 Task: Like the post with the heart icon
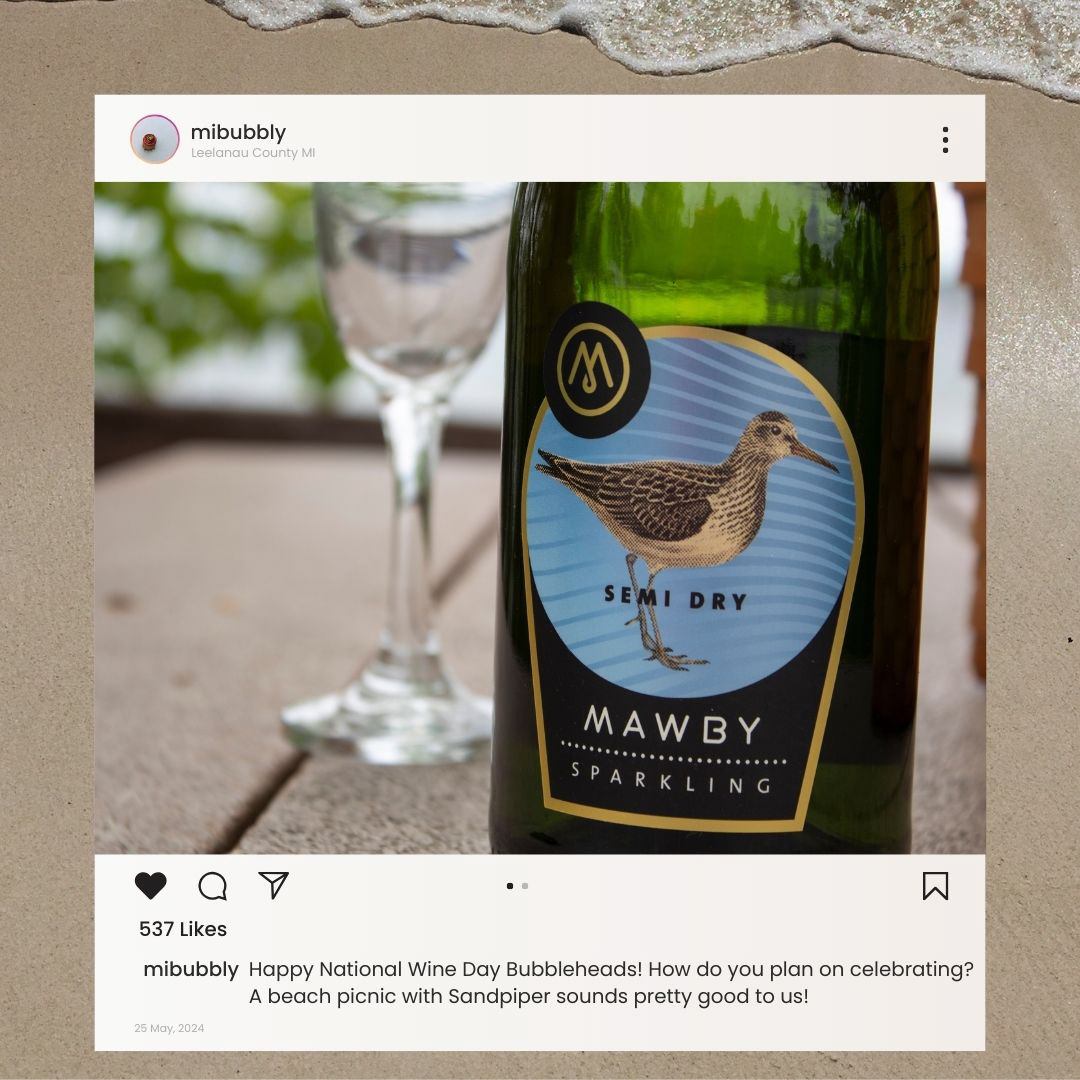click(150, 885)
